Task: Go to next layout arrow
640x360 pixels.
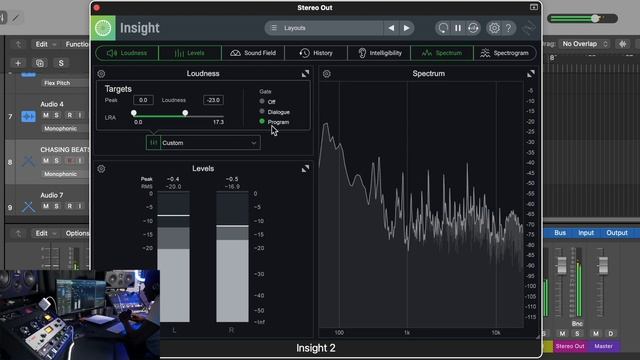Action: point(407,28)
